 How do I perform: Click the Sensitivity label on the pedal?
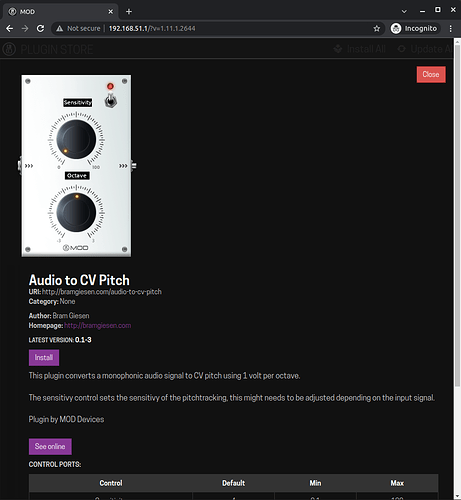pyautogui.click(x=78, y=102)
